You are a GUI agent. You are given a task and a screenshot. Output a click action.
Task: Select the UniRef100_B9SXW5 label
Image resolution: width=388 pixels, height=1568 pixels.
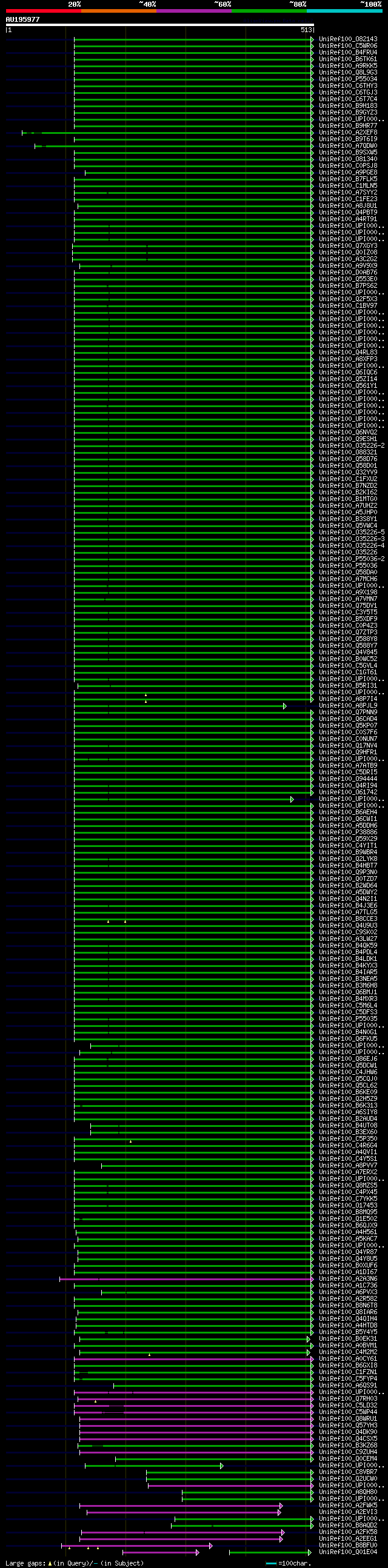point(348,153)
